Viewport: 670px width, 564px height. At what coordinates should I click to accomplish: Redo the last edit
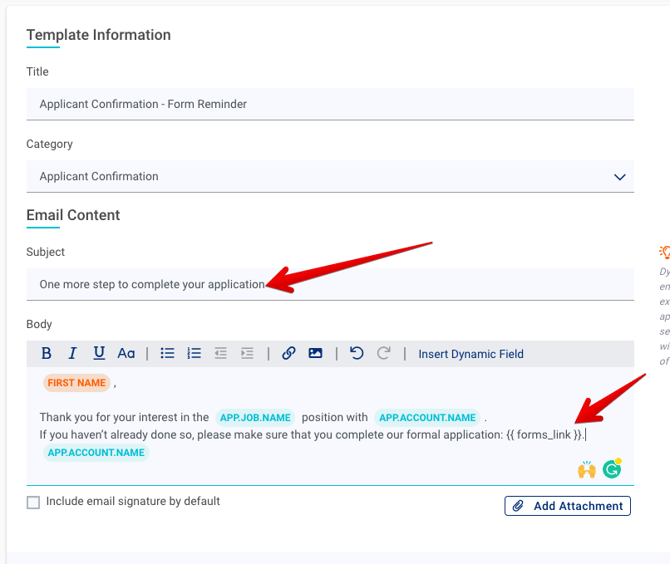coord(383,353)
